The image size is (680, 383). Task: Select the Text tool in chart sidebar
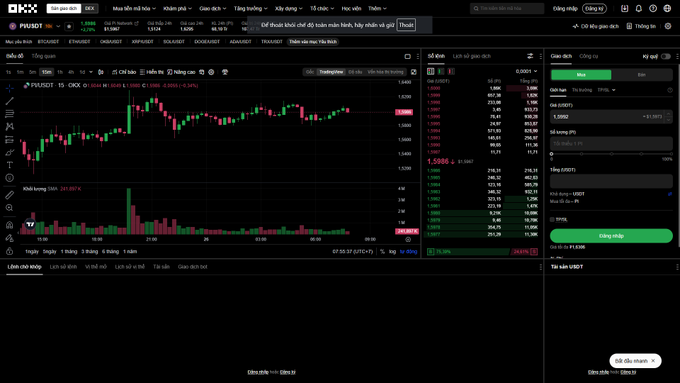10,165
